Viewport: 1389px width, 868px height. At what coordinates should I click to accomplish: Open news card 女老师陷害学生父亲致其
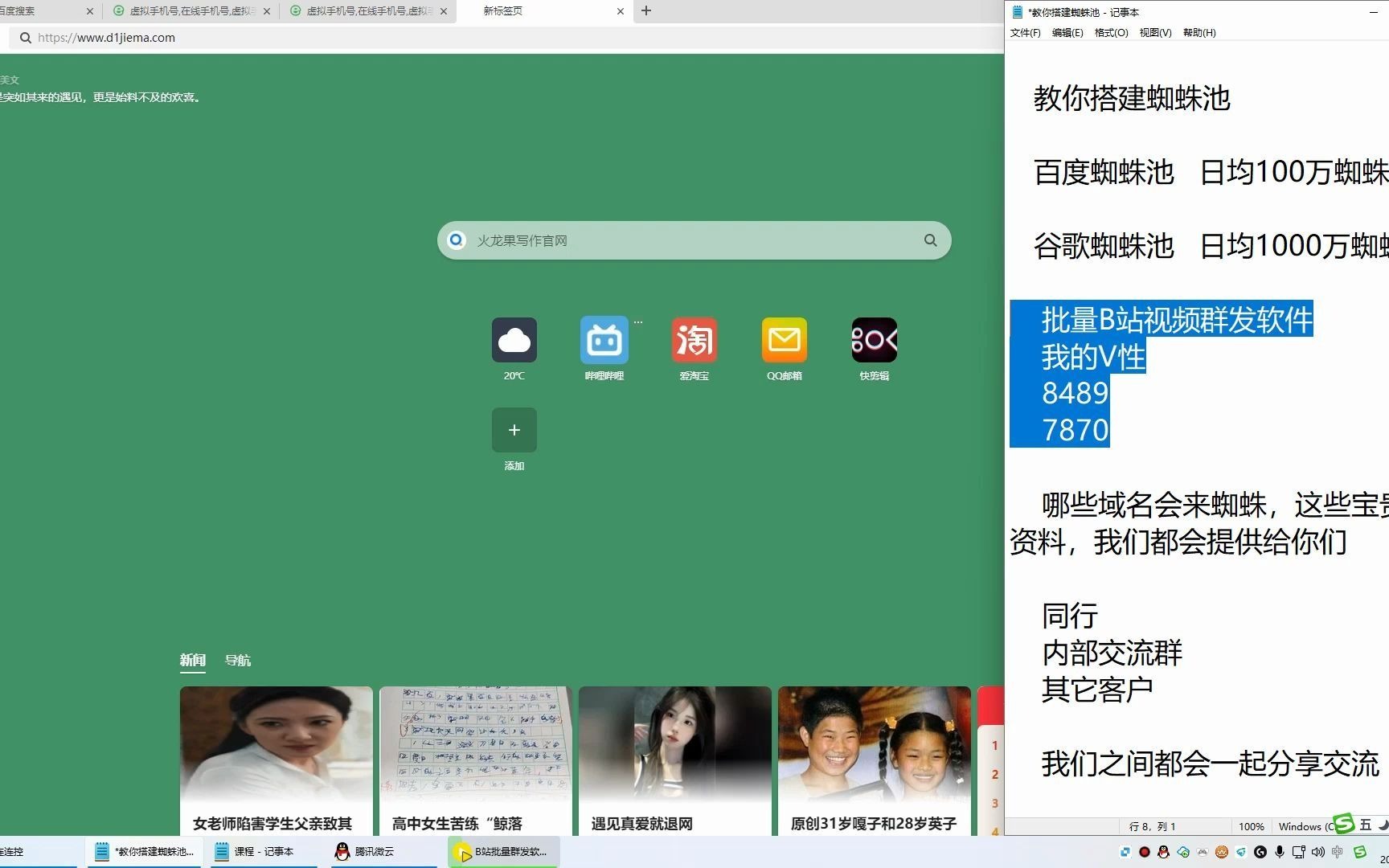[277, 760]
